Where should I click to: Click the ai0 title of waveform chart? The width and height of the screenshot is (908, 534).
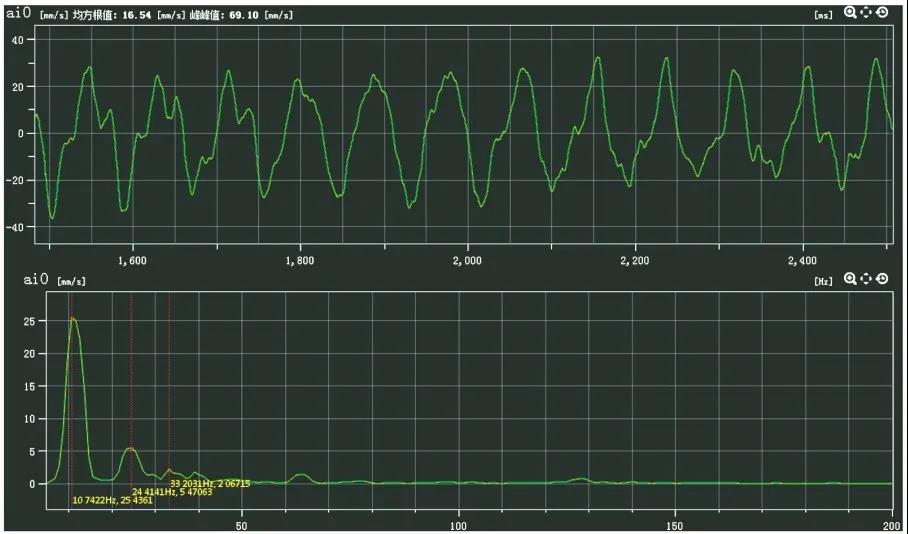[18, 14]
